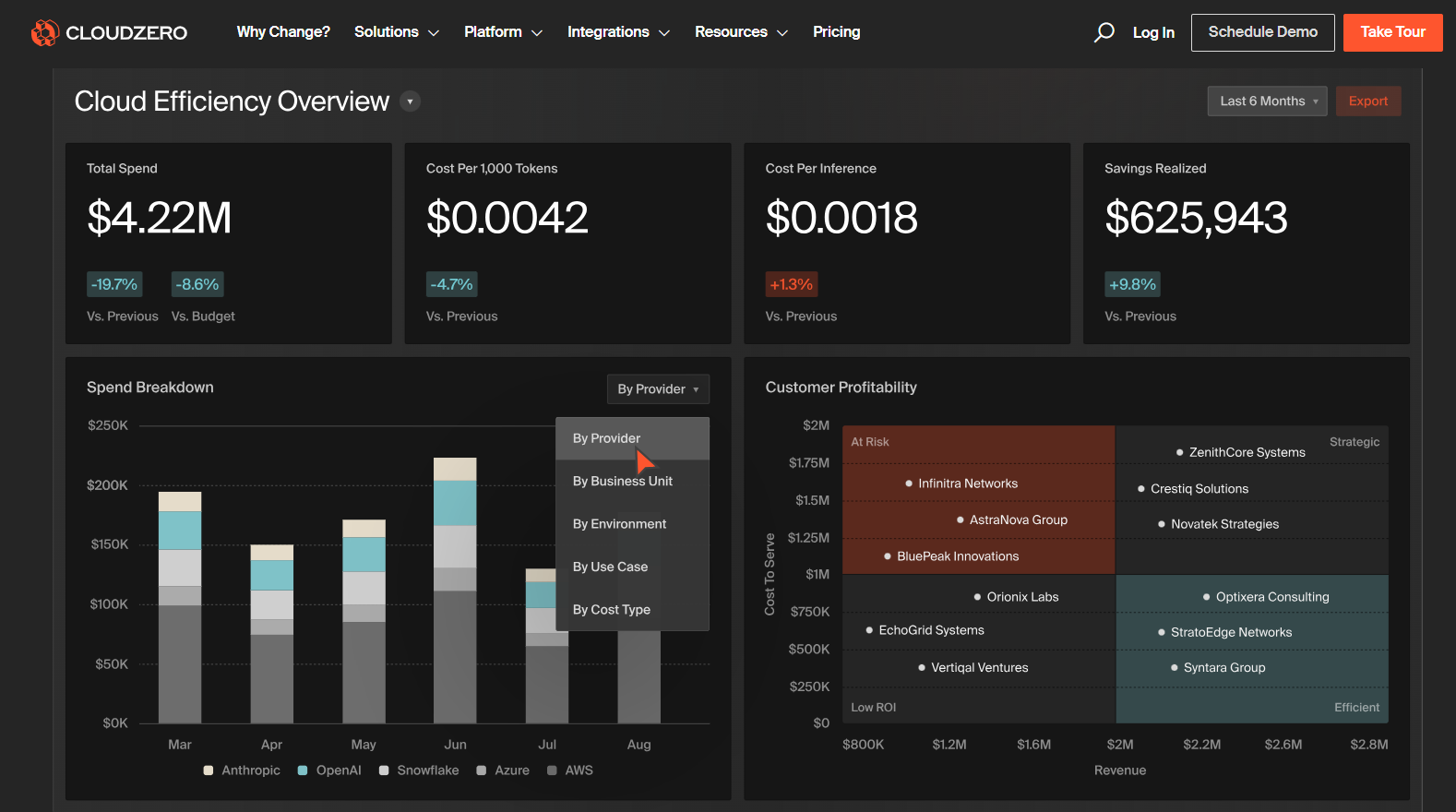Viewport: 1456px width, 812px height.
Task: Open the Last 6 Months dropdown
Action: pyautogui.click(x=1266, y=101)
